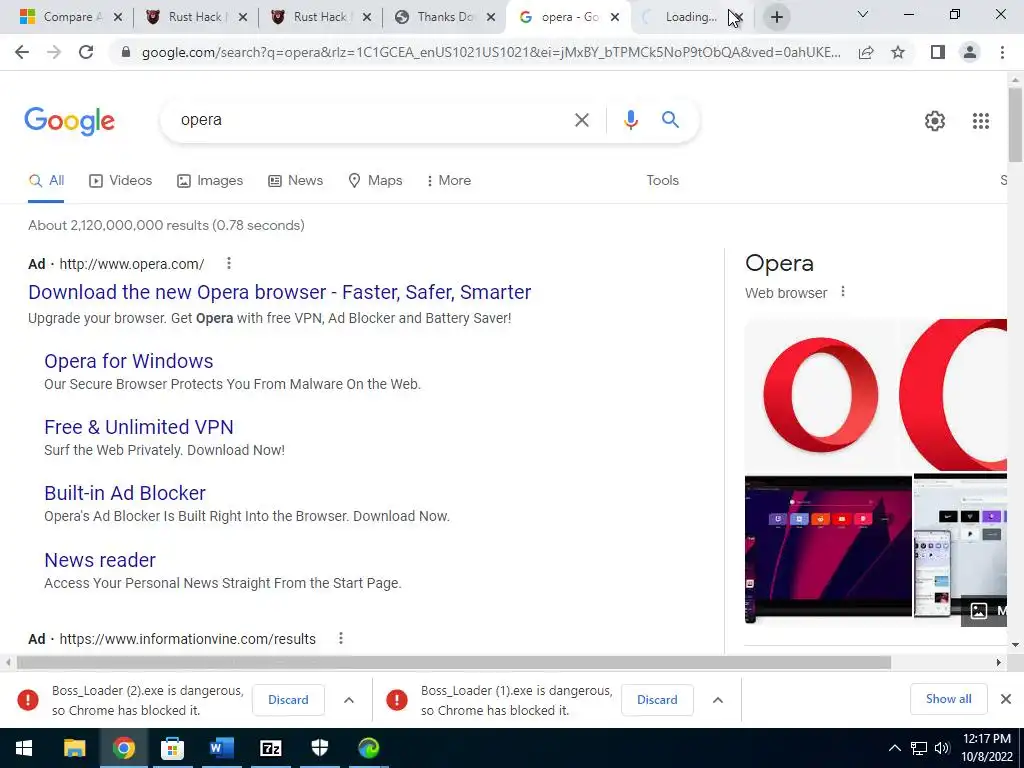Open the Opera browser screenshot thumbnail

829,546
